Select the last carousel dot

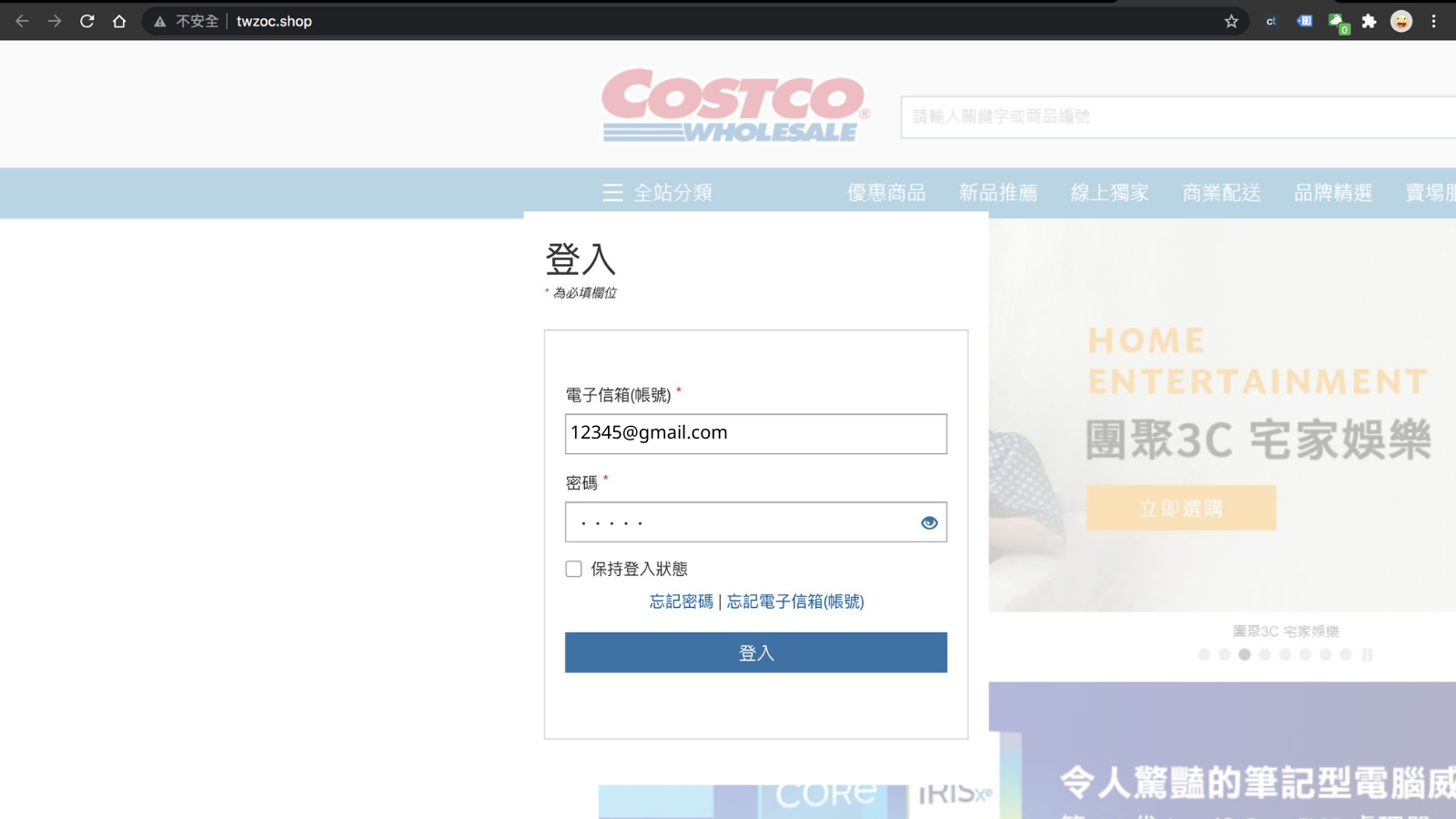1346,654
